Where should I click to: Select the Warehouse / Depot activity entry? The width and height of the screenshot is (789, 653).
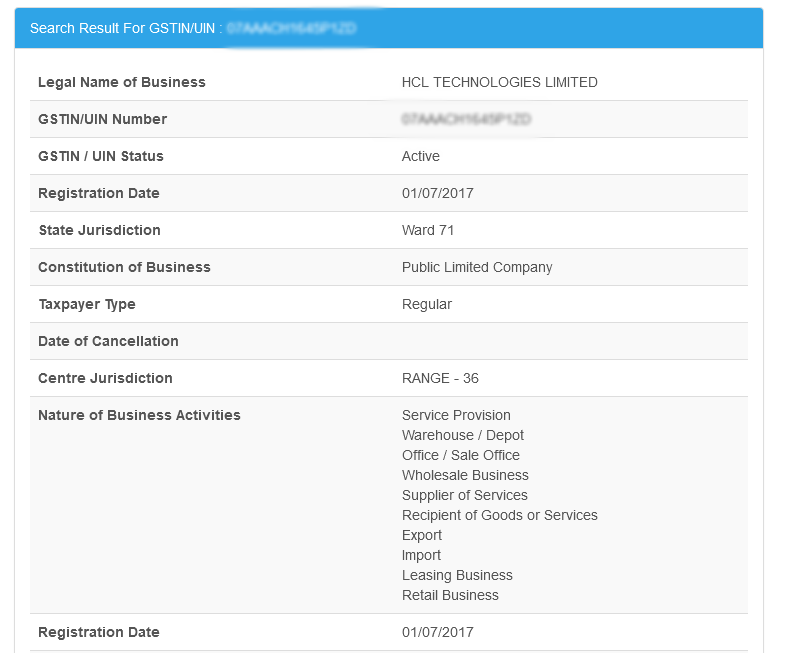coord(462,435)
